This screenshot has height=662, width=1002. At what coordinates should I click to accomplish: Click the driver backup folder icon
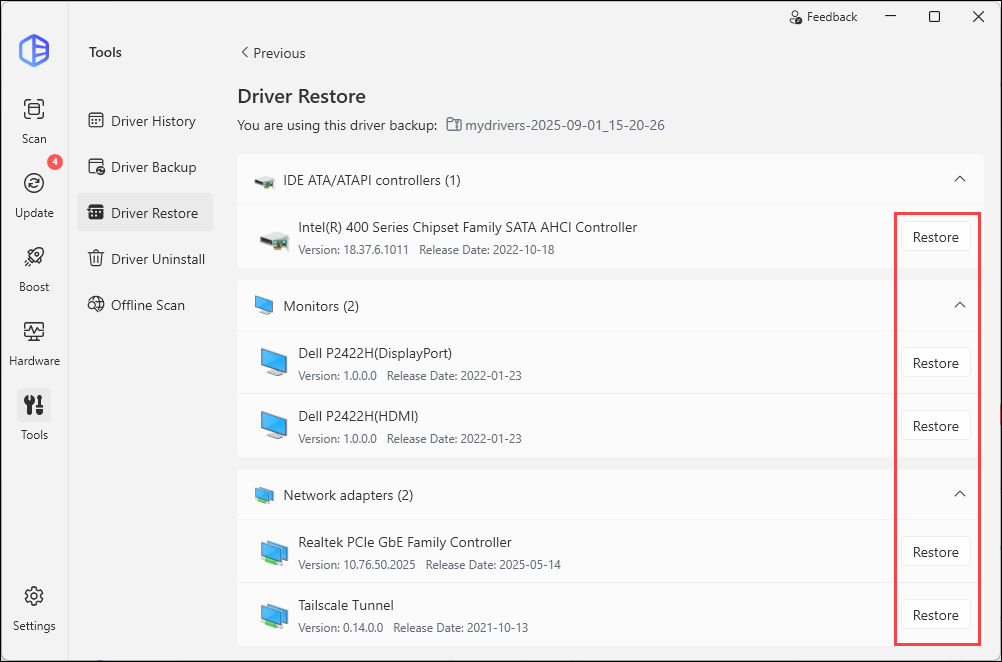click(454, 125)
